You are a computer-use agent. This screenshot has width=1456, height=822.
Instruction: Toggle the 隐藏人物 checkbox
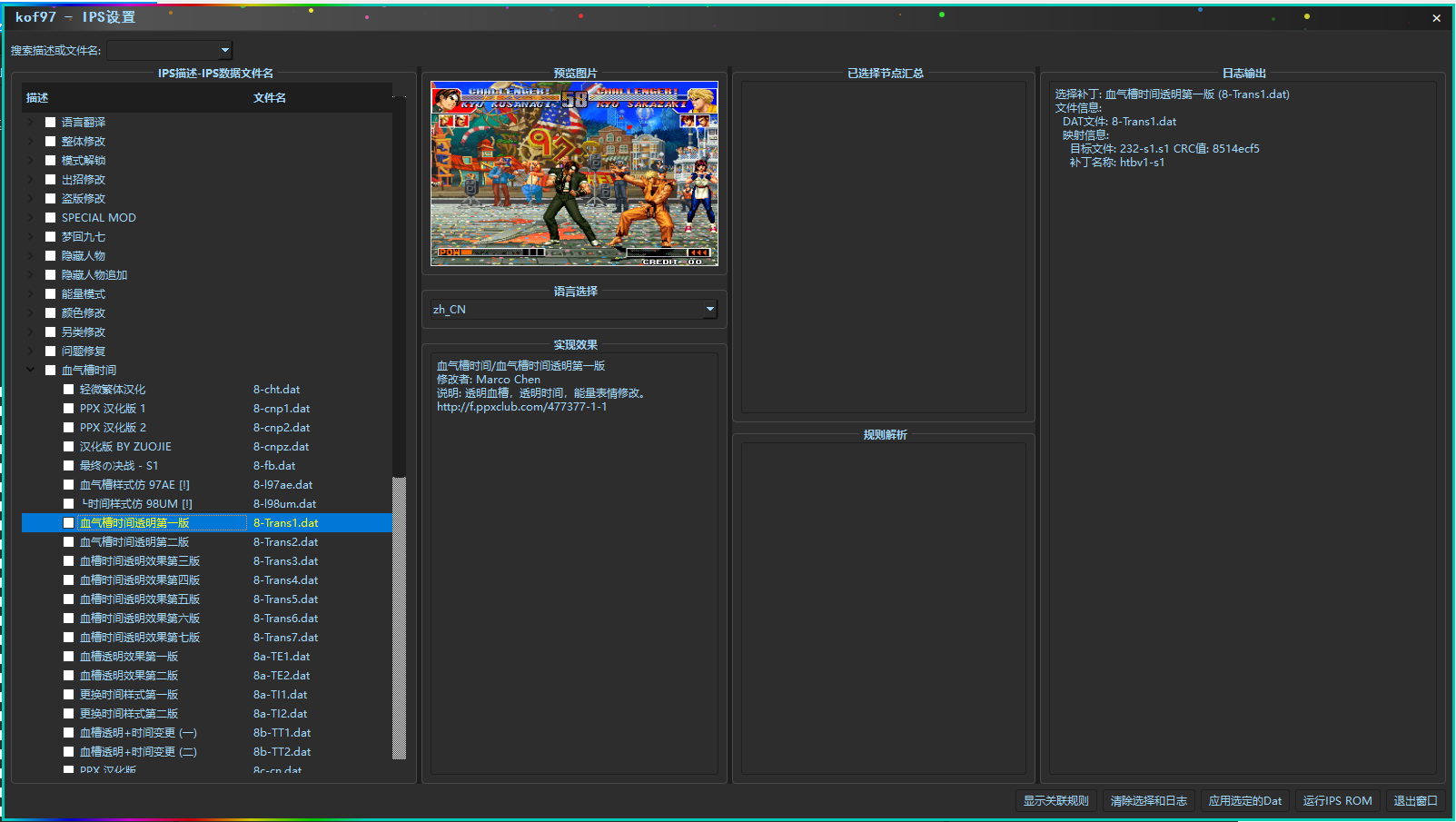pyautogui.click(x=51, y=255)
